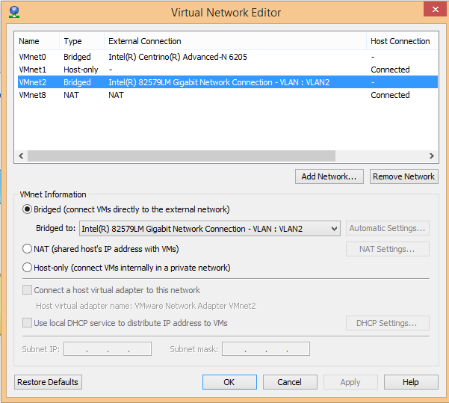Select the VMnet8 NAT network row
449x403 pixels.
pos(228,95)
